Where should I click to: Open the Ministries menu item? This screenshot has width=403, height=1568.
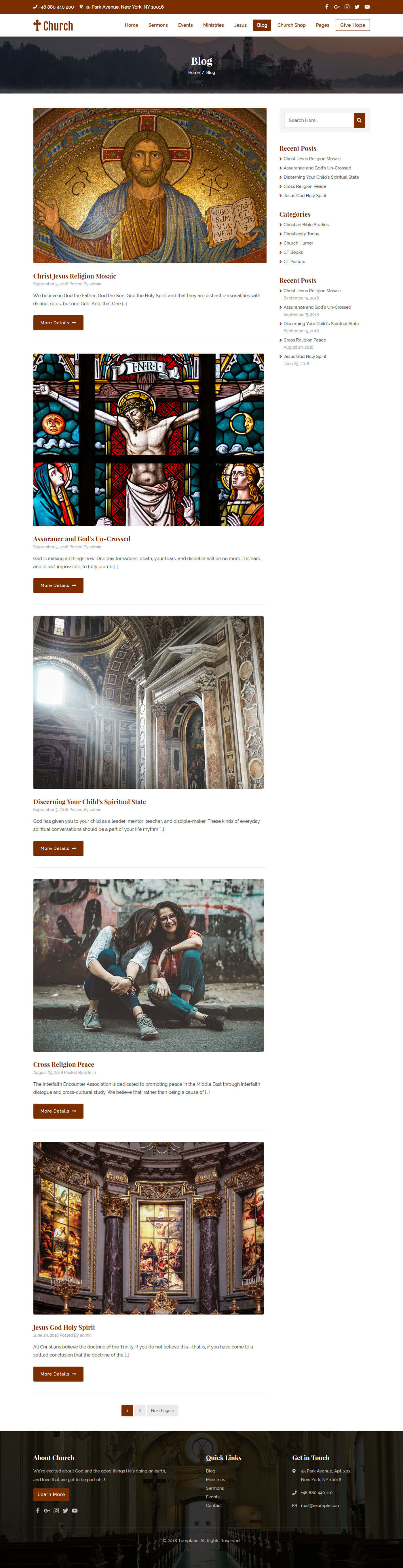(213, 26)
